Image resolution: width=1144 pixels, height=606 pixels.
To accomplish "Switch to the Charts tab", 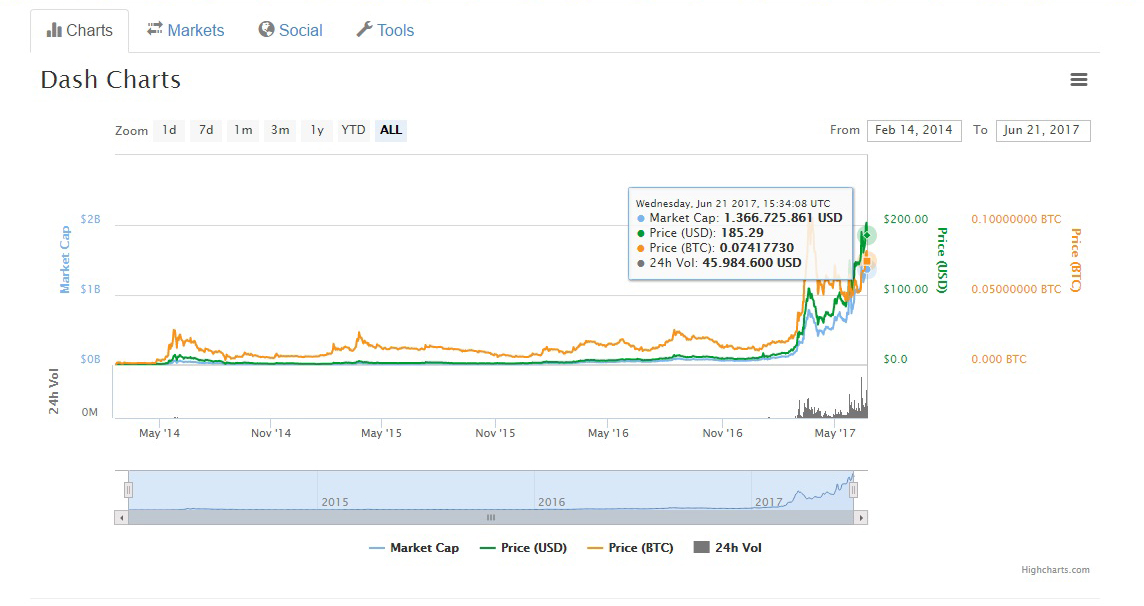I will [80, 31].
